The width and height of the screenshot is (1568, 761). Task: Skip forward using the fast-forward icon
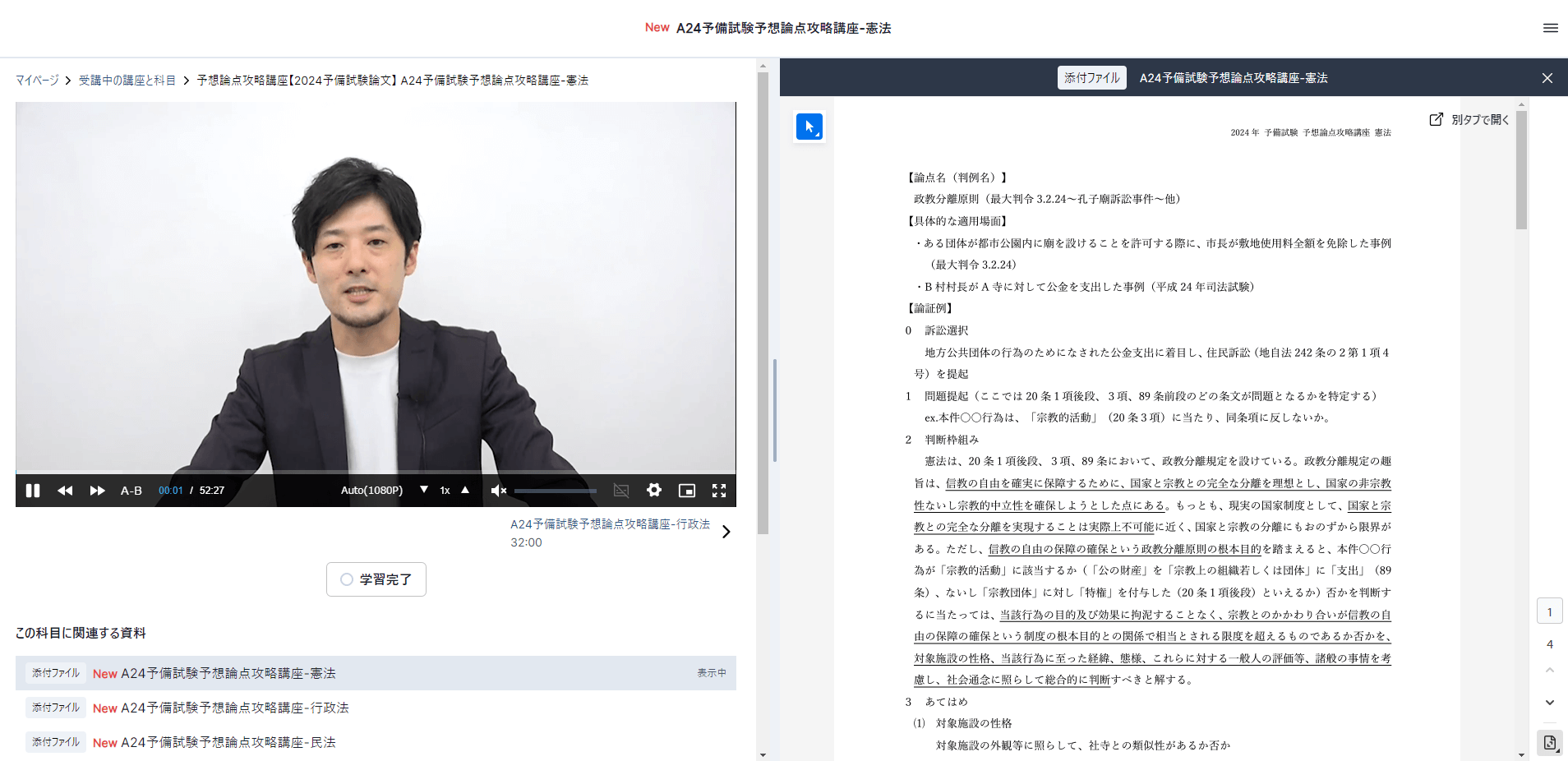pyautogui.click(x=97, y=491)
